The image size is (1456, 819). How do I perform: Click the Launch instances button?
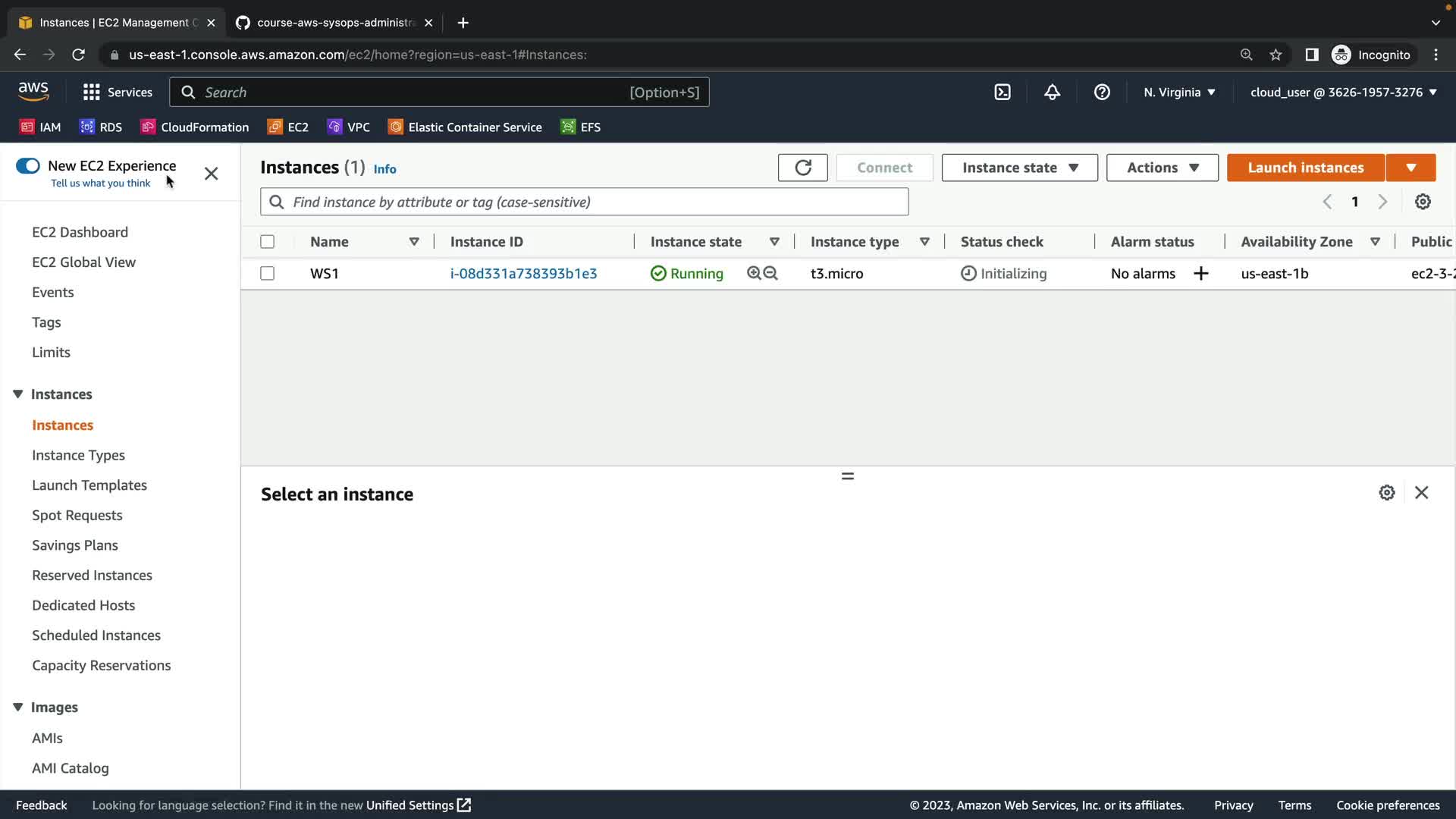click(x=1305, y=168)
